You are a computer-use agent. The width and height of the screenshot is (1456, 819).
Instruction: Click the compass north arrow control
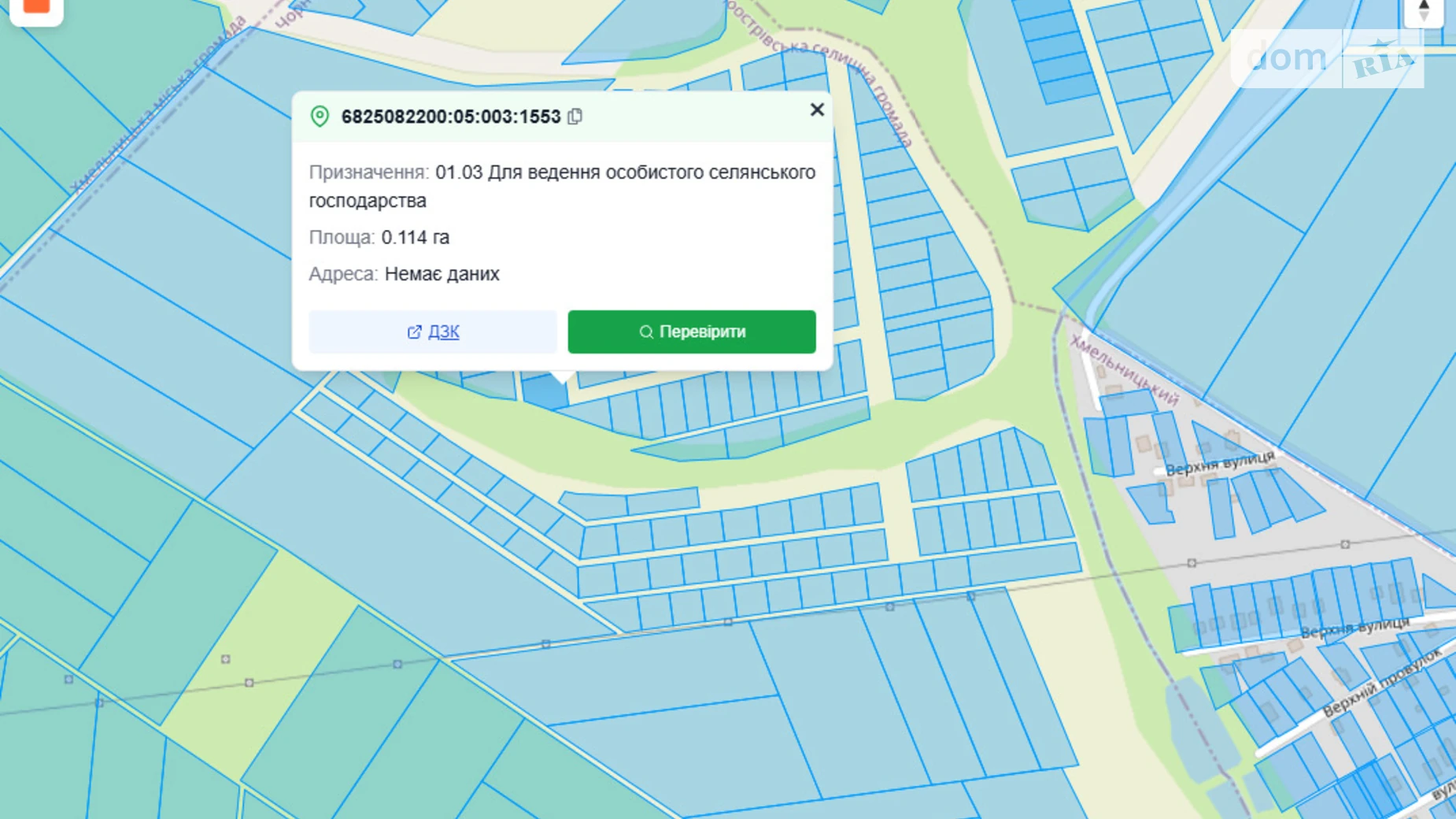click(x=1423, y=11)
